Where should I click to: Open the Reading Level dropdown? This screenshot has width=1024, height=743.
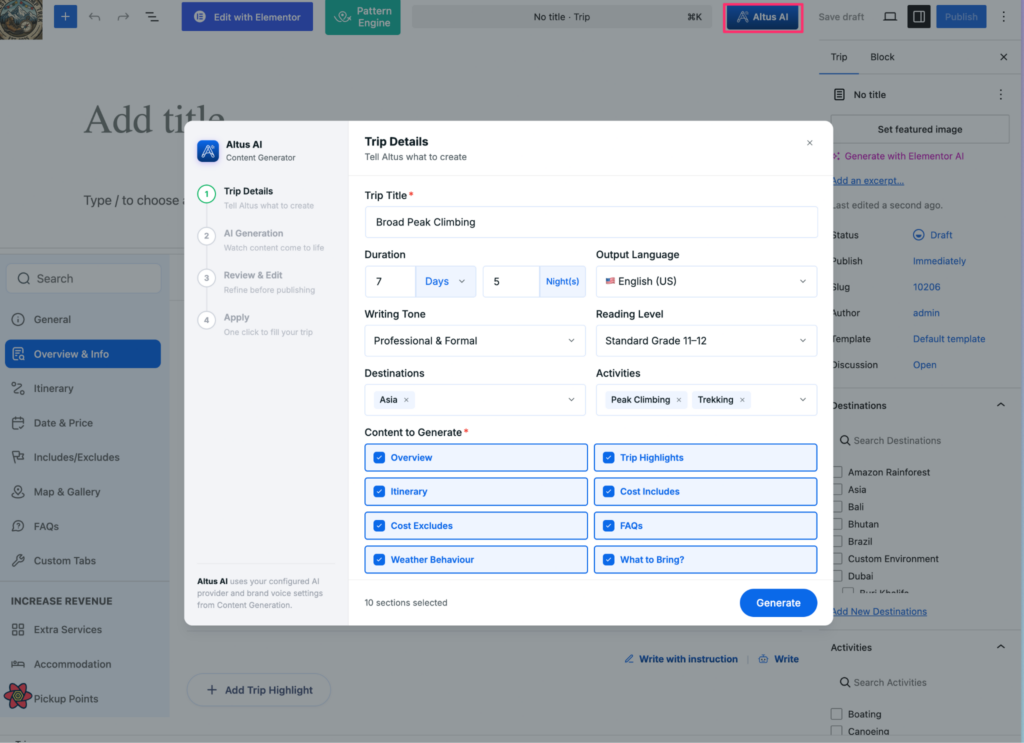point(706,341)
